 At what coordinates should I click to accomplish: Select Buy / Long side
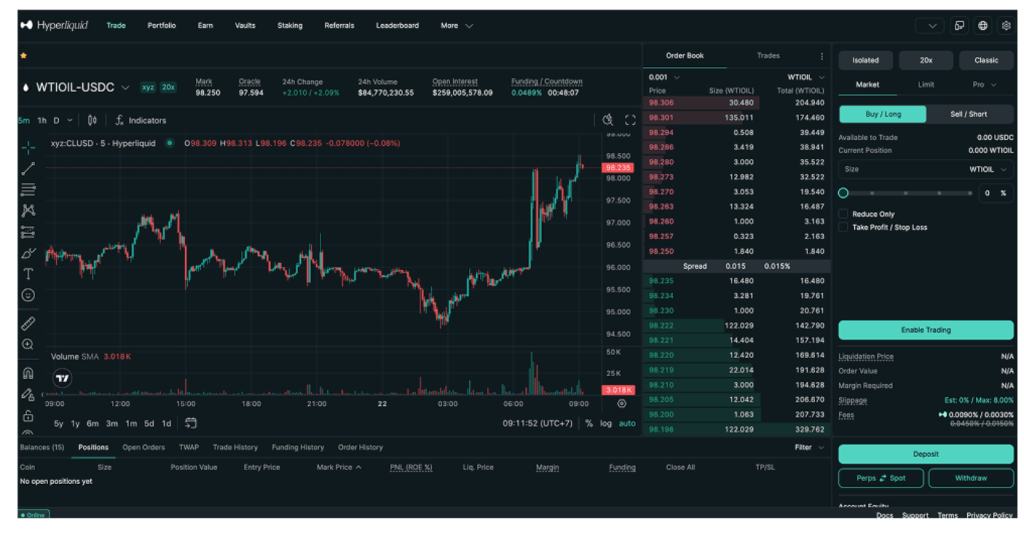[x=882, y=114]
